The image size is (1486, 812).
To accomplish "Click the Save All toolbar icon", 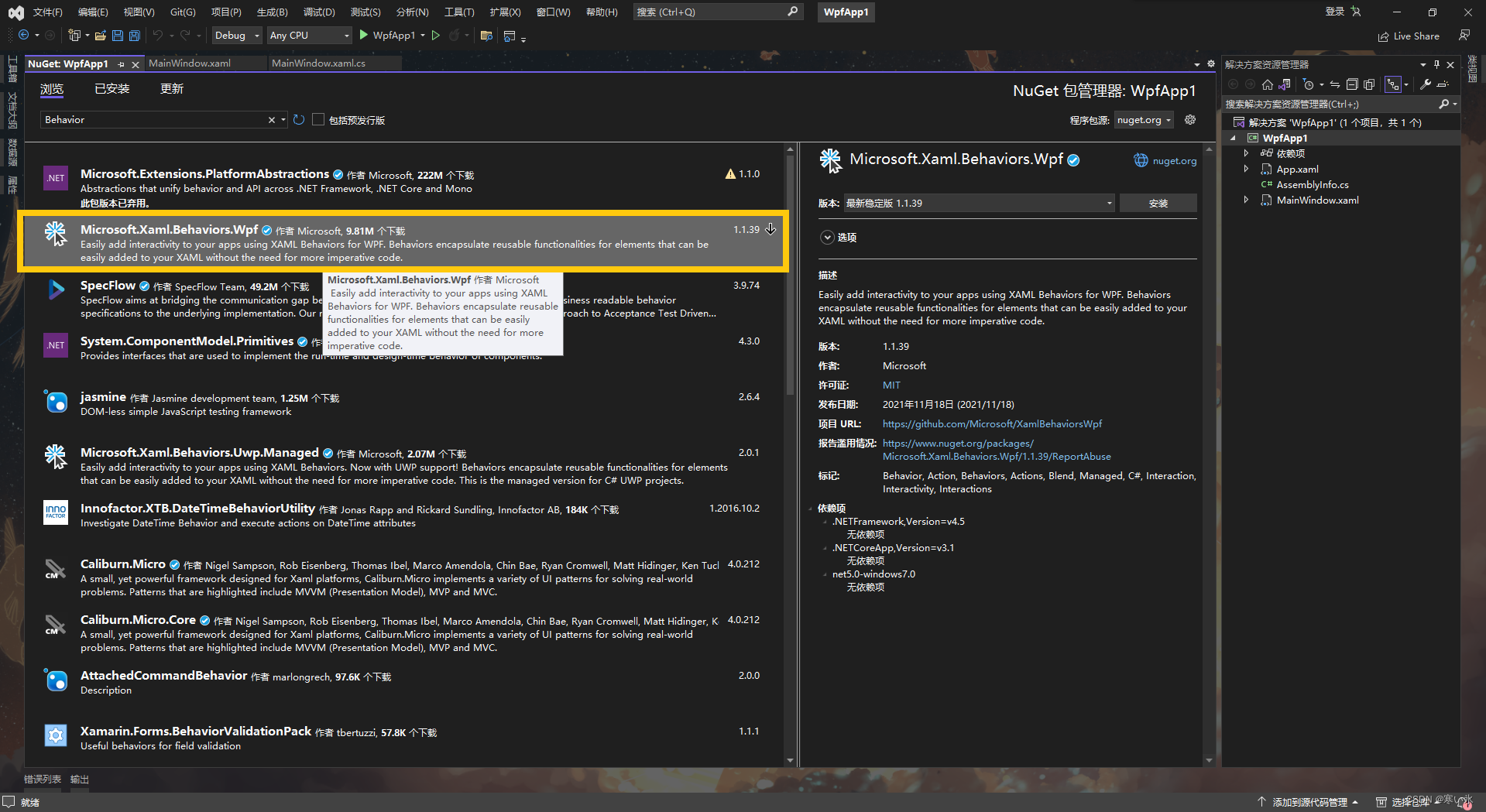I will click(134, 36).
